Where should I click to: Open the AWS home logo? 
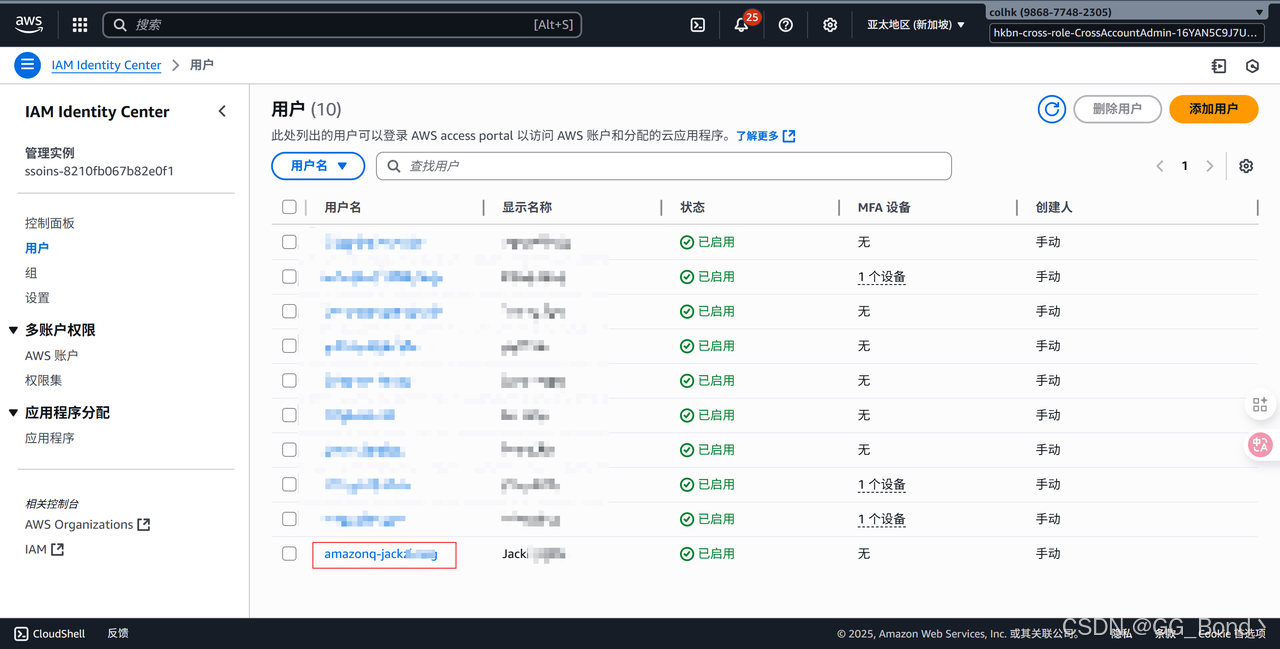[29, 24]
